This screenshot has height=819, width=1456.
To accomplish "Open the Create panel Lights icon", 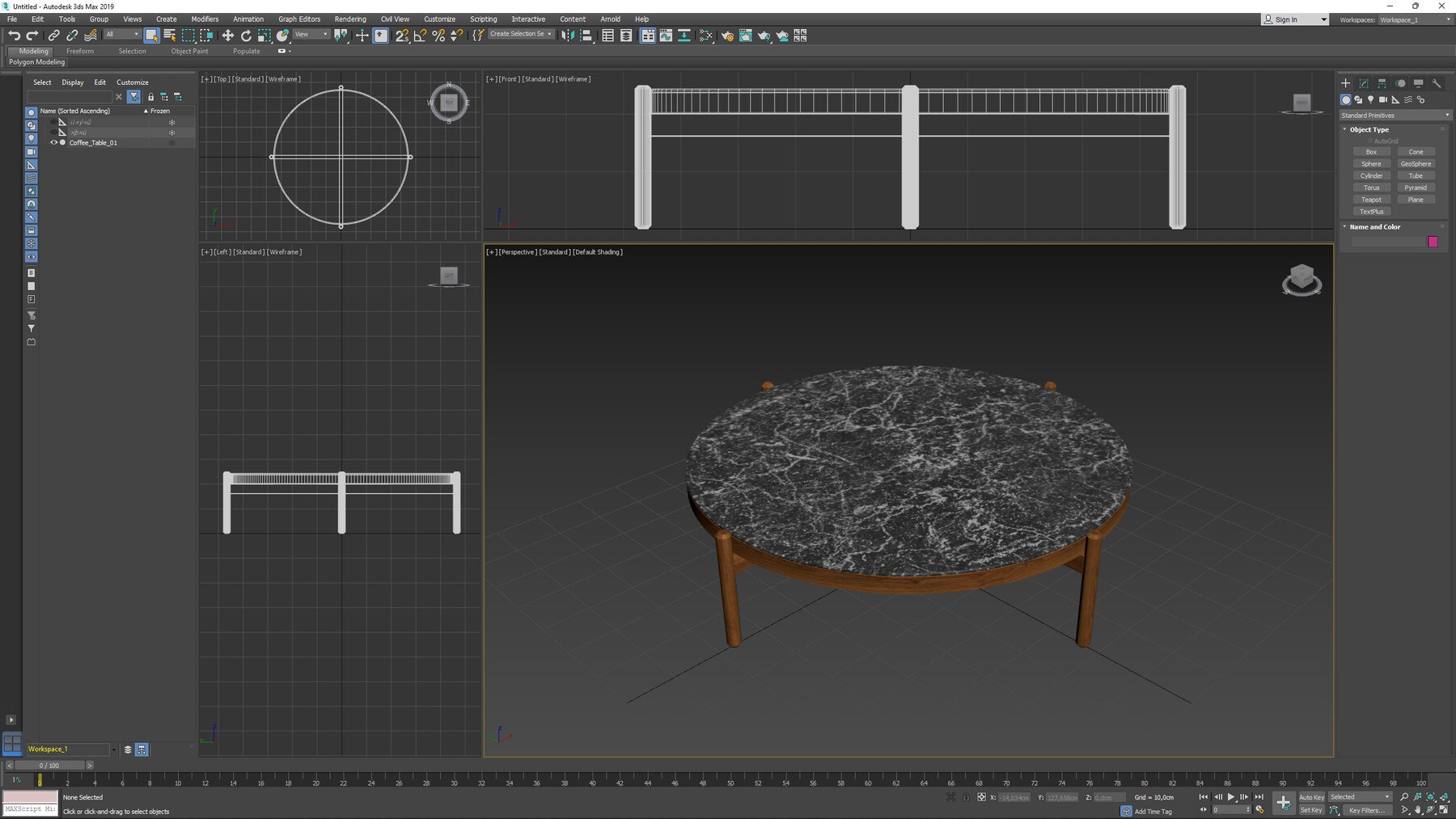I will pos(1370,100).
